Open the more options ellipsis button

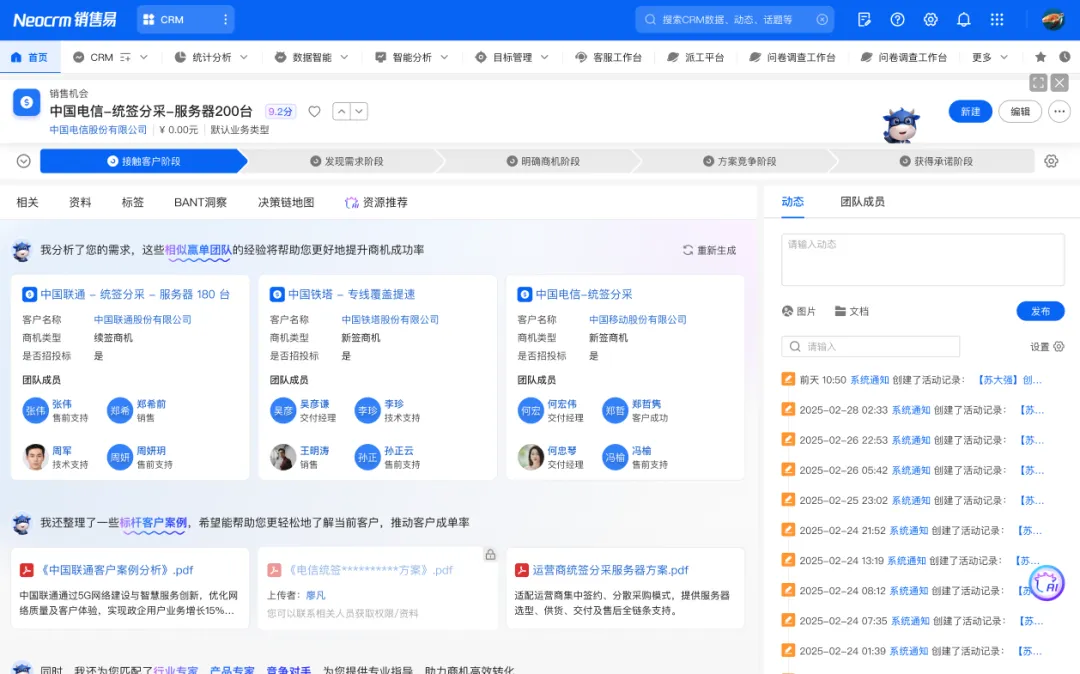click(1060, 111)
